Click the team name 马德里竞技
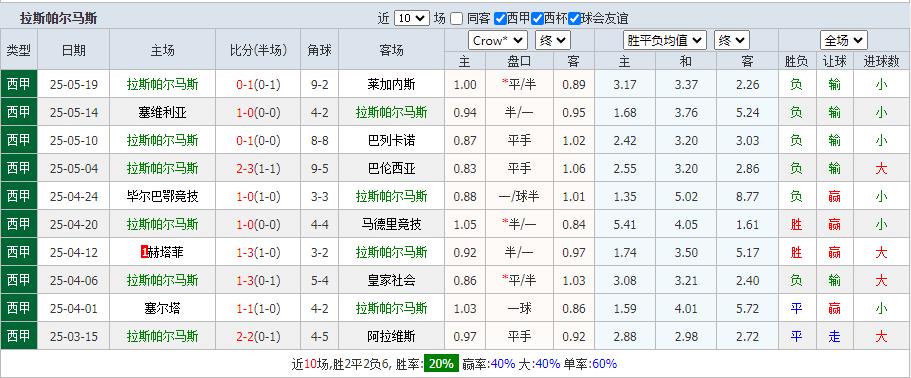911x378 pixels. click(x=392, y=224)
